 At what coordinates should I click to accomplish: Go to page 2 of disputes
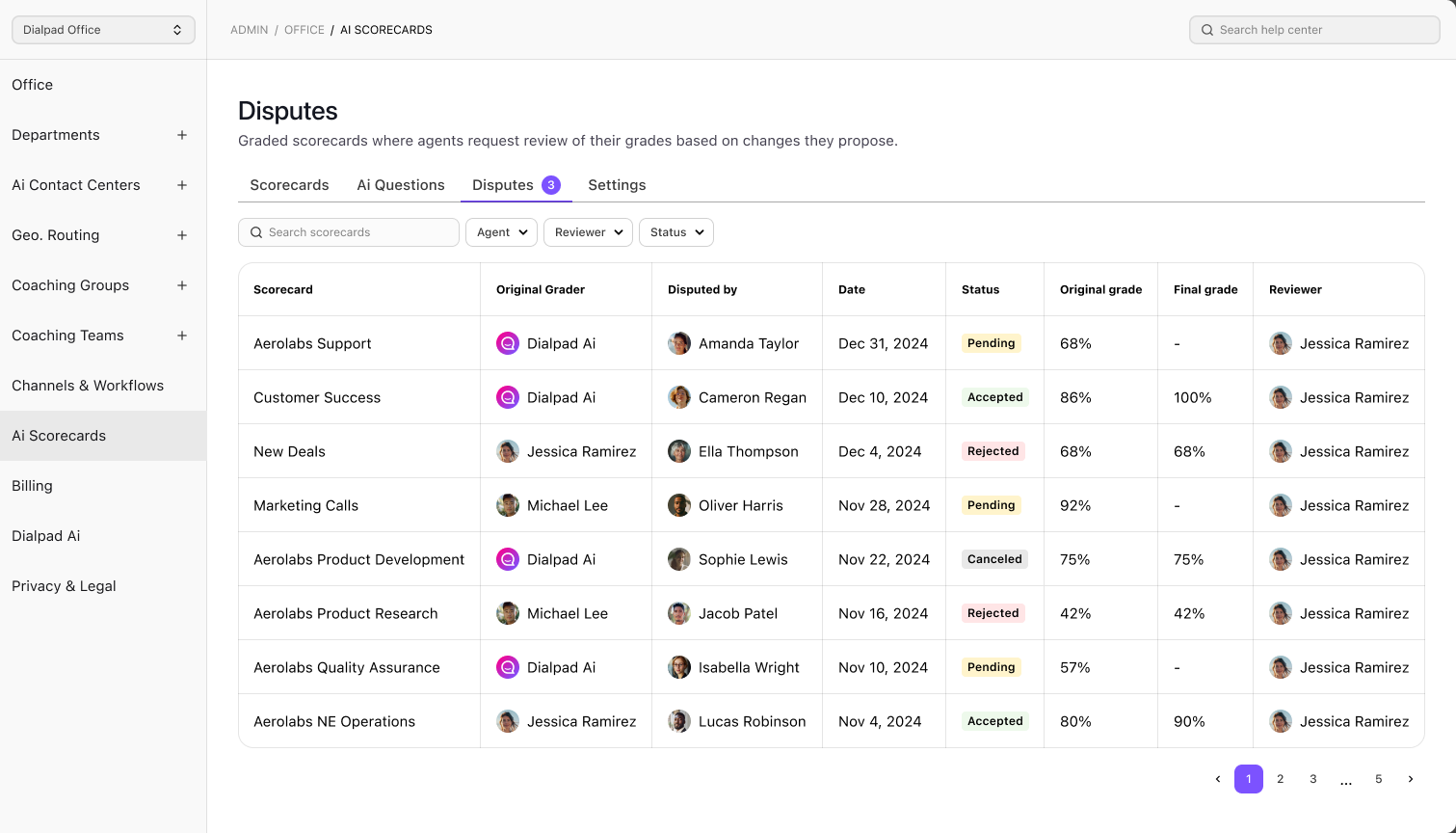point(1281,779)
